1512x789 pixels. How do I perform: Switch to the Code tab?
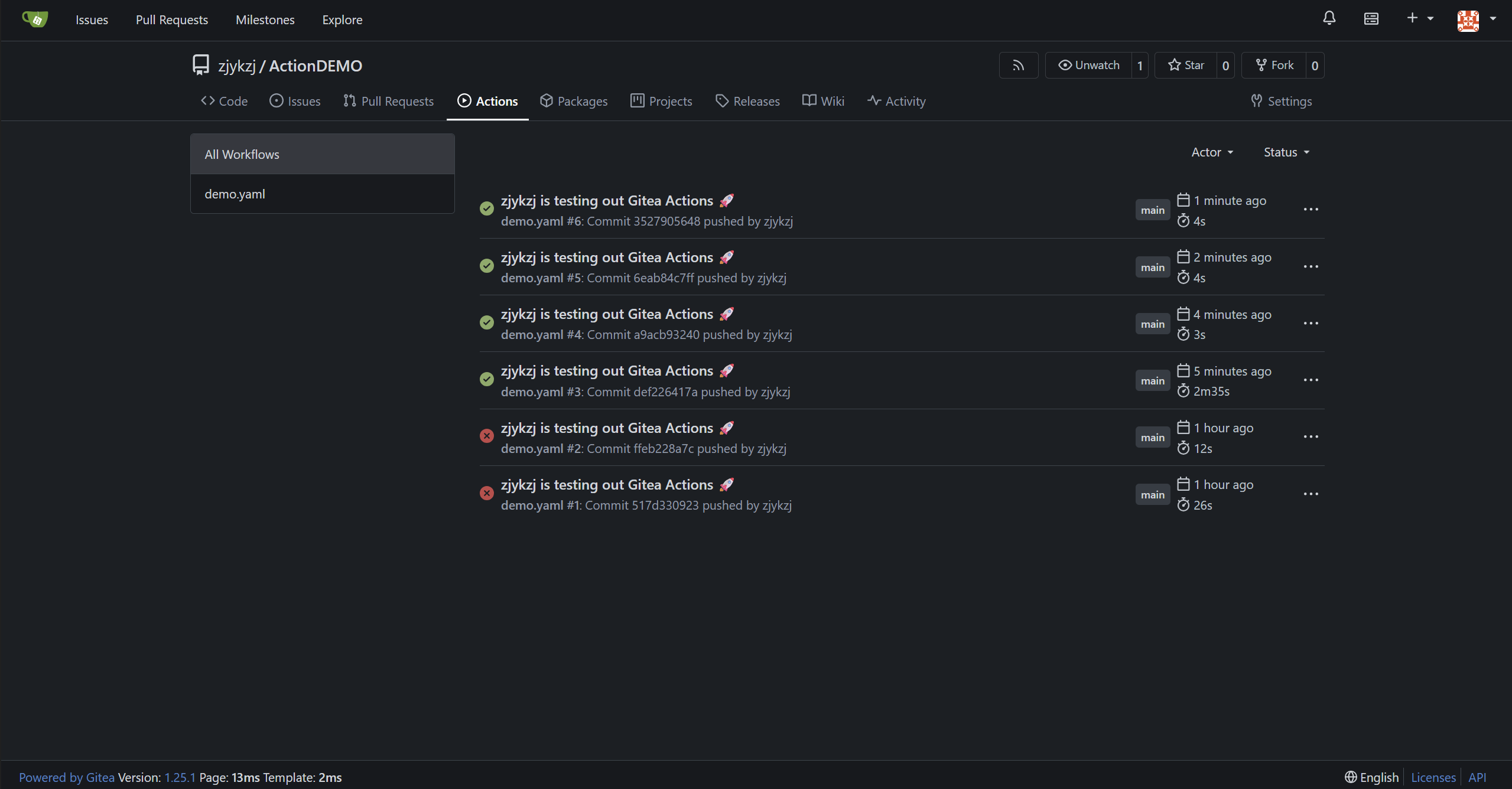(x=224, y=102)
